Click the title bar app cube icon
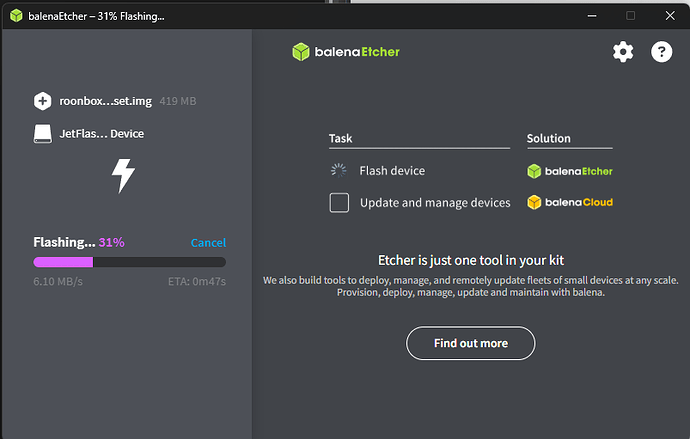Image resolution: width=690 pixels, height=439 pixels. click(16, 16)
